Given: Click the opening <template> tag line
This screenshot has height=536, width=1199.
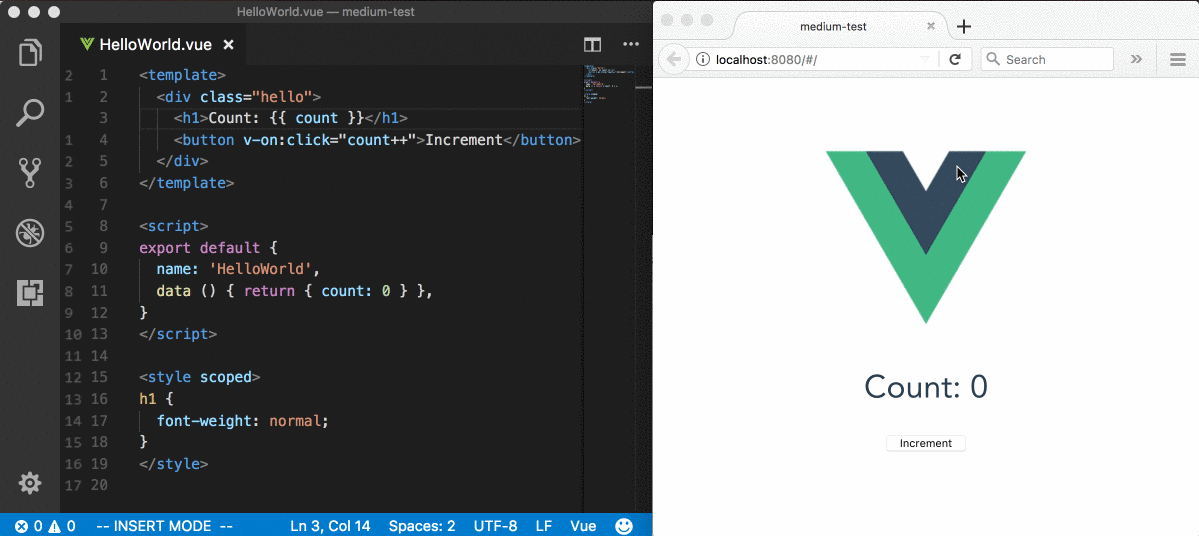Looking at the screenshot, I should pos(182,76).
